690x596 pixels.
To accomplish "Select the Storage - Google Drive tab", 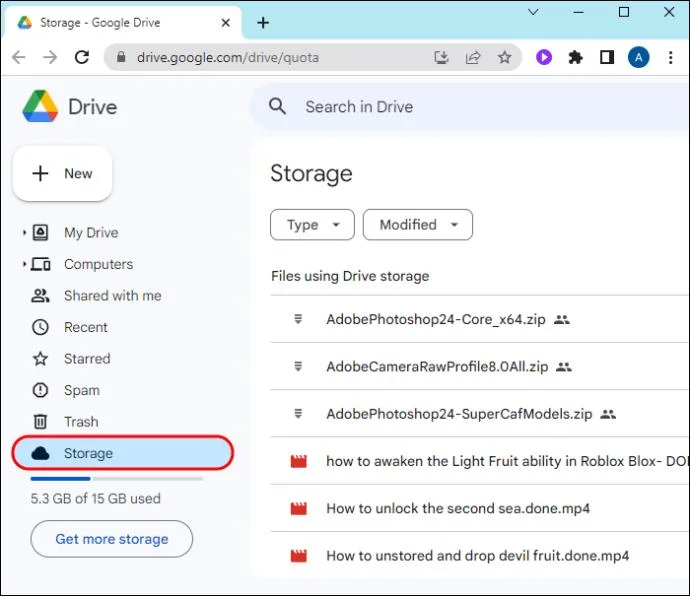I will pos(122,23).
